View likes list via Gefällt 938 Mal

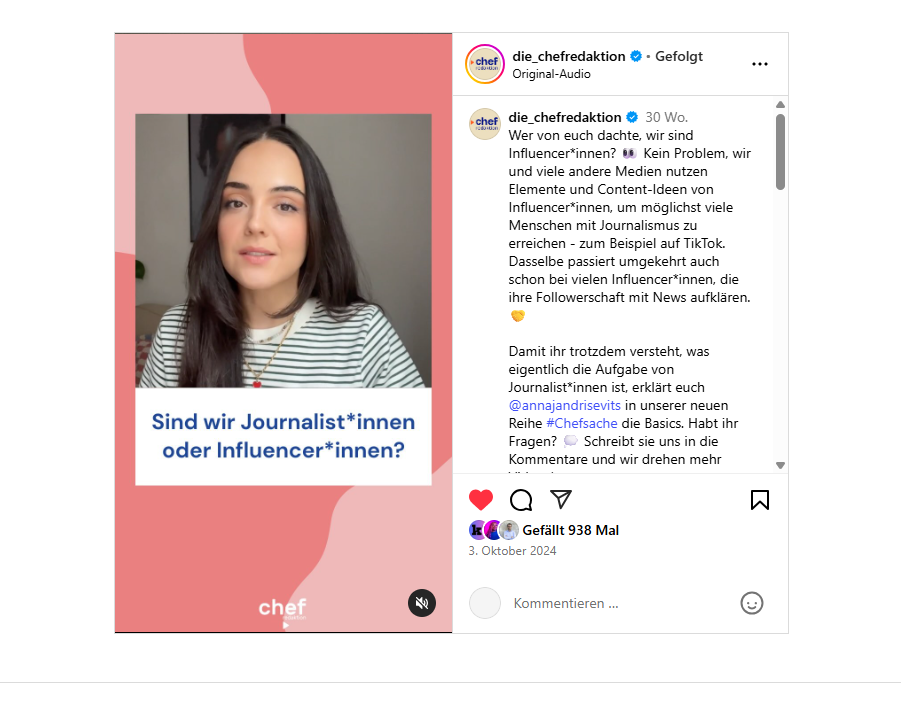570,530
